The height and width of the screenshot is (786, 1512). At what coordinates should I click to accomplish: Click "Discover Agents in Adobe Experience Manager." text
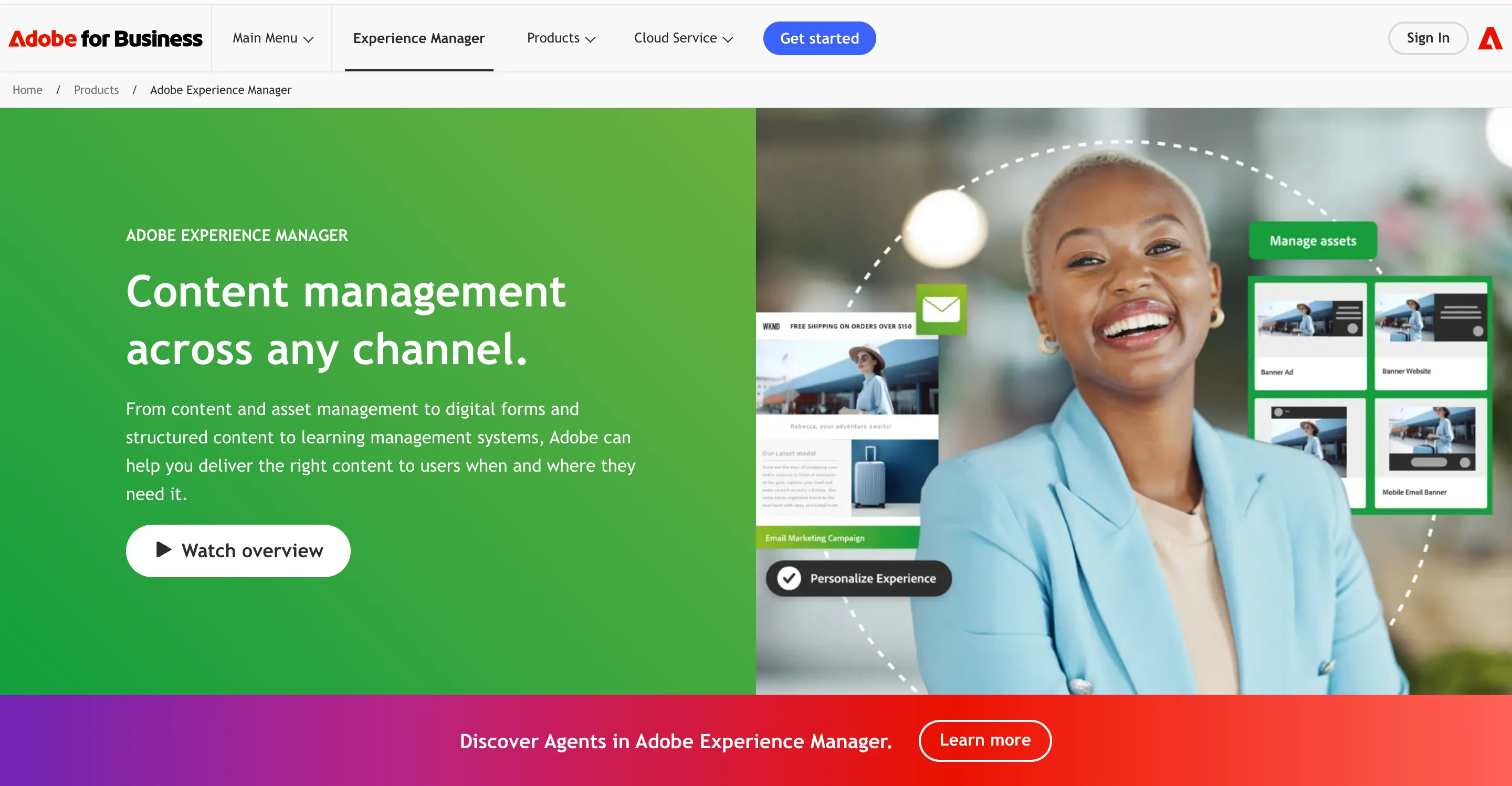(x=676, y=741)
